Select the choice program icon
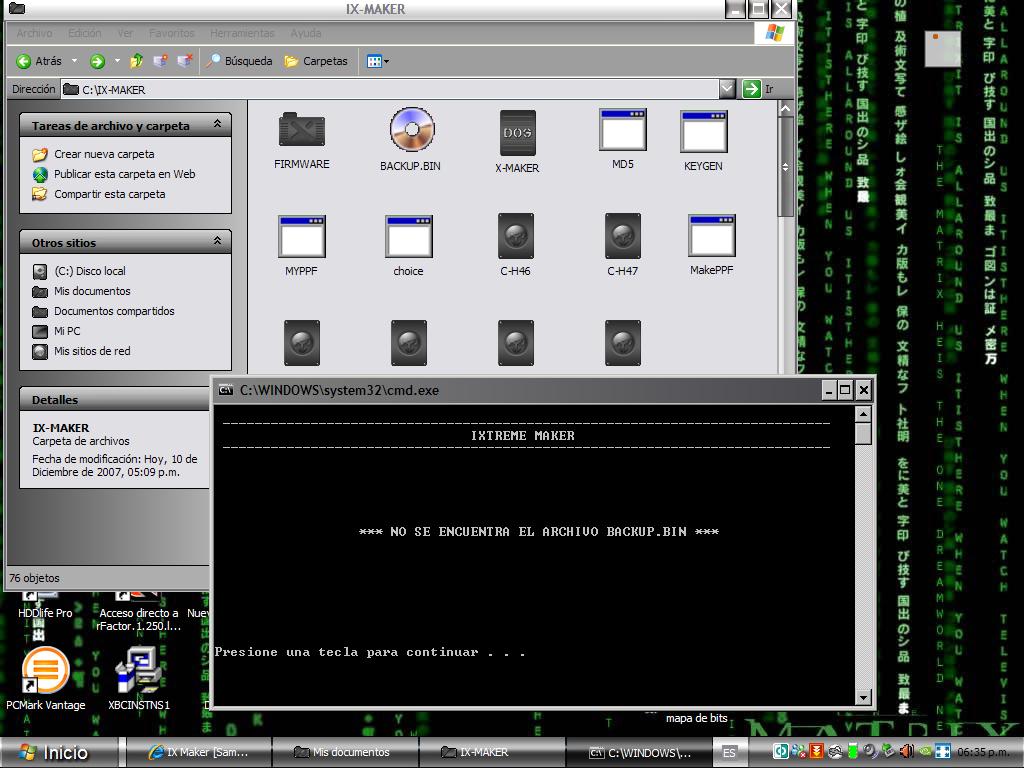The width and height of the screenshot is (1024, 768). tap(409, 236)
